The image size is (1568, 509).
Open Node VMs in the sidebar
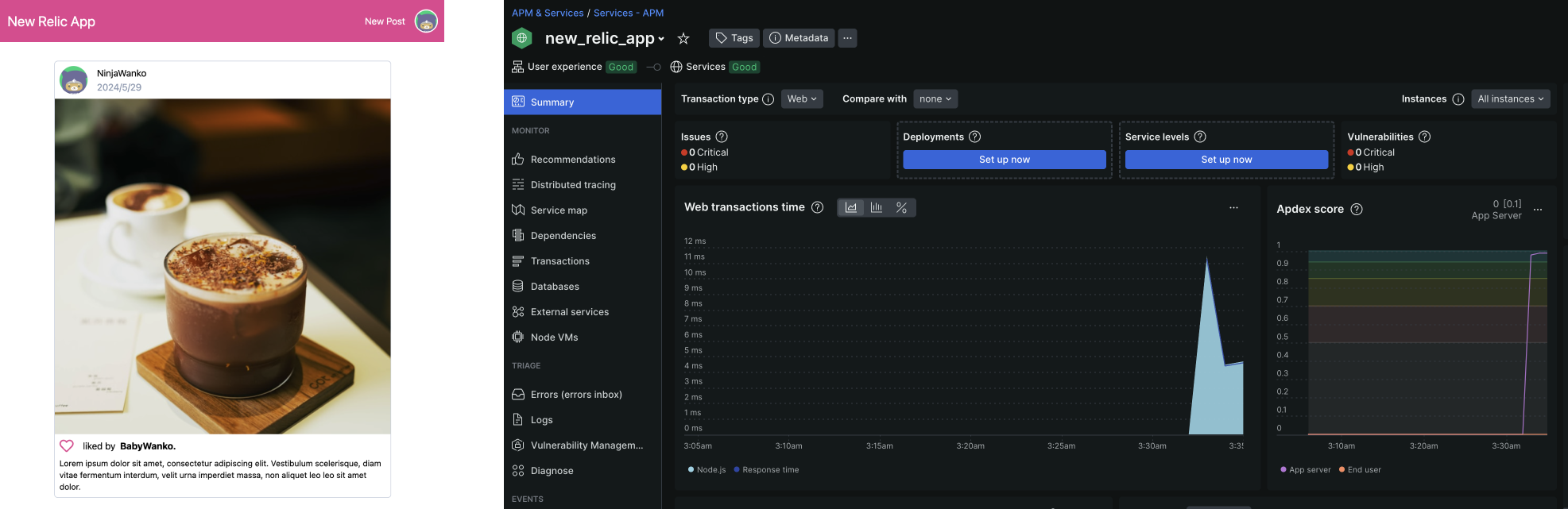pyautogui.click(x=583, y=337)
